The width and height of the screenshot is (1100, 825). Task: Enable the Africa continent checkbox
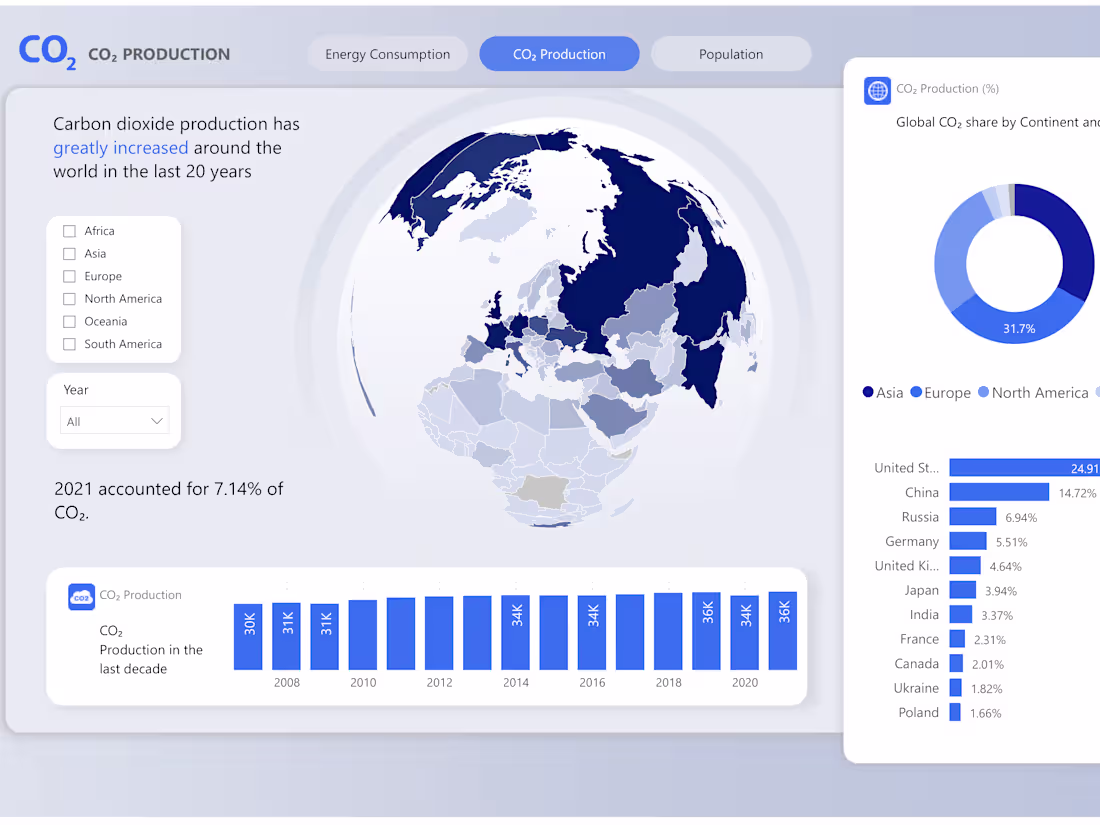pyautogui.click(x=69, y=230)
